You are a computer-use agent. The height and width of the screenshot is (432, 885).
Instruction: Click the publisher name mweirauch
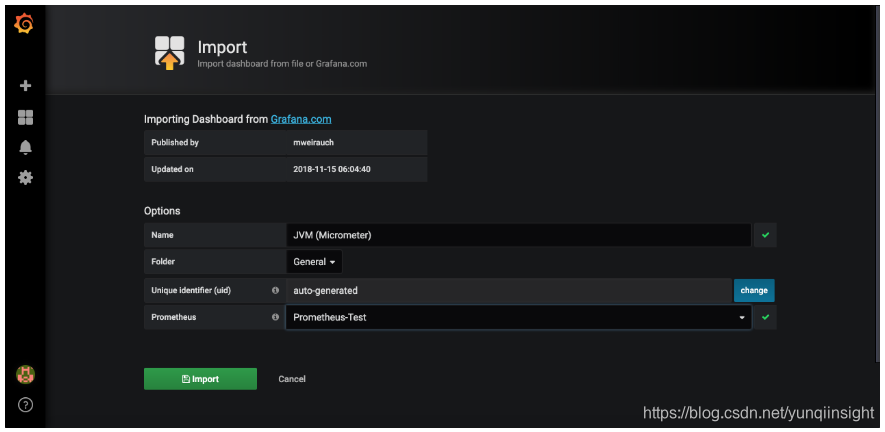[314, 142]
